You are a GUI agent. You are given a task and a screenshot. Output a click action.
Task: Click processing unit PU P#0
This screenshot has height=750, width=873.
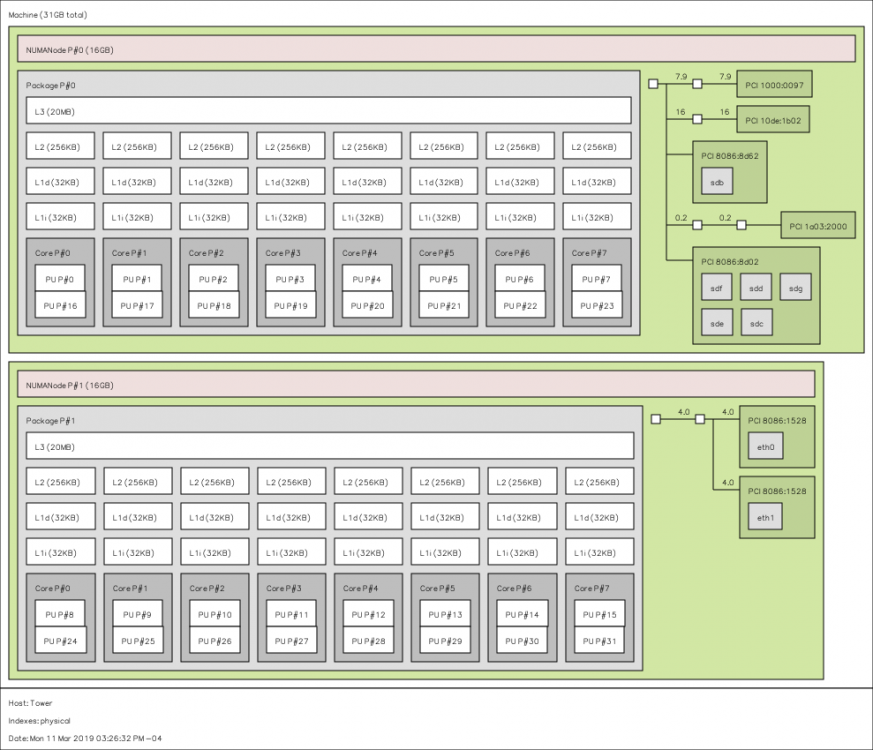(60, 278)
